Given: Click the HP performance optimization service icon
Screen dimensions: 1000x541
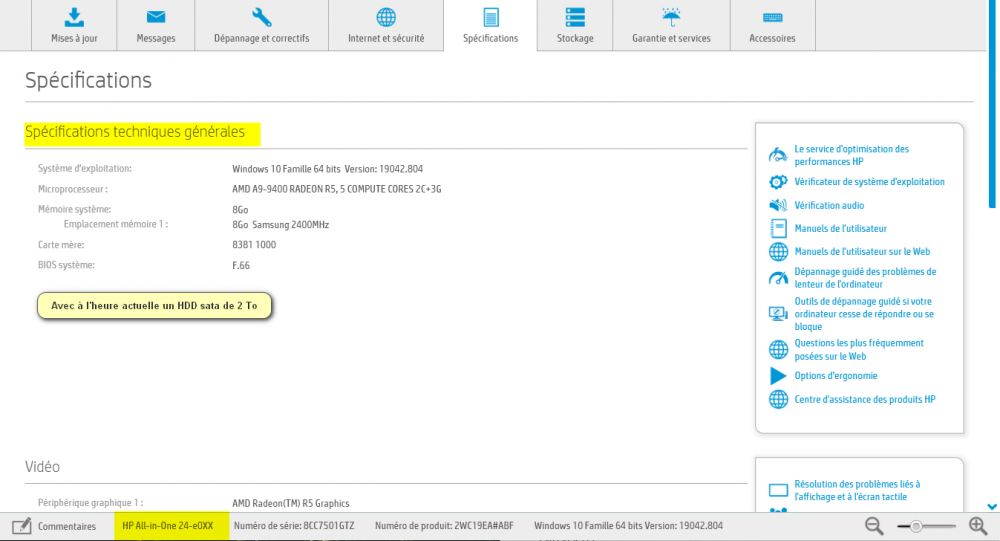Looking at the screenshot, I should click(778, 155).
